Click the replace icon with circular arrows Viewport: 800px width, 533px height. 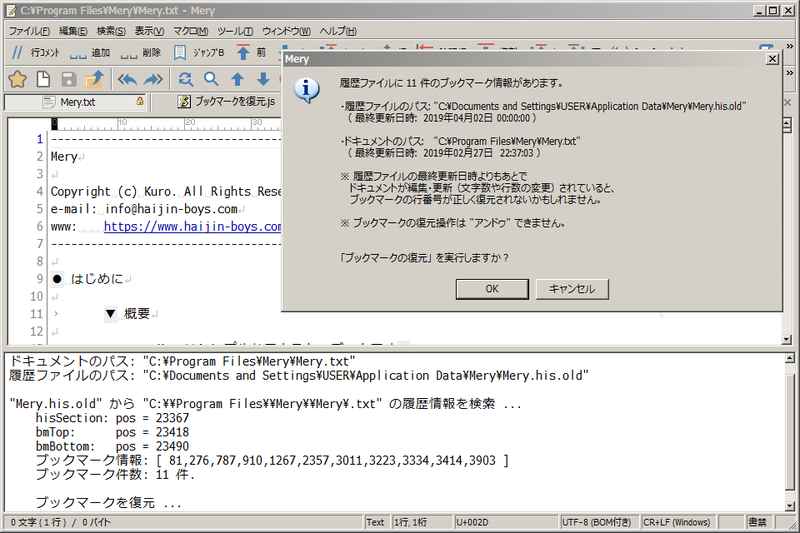point(186,79)
